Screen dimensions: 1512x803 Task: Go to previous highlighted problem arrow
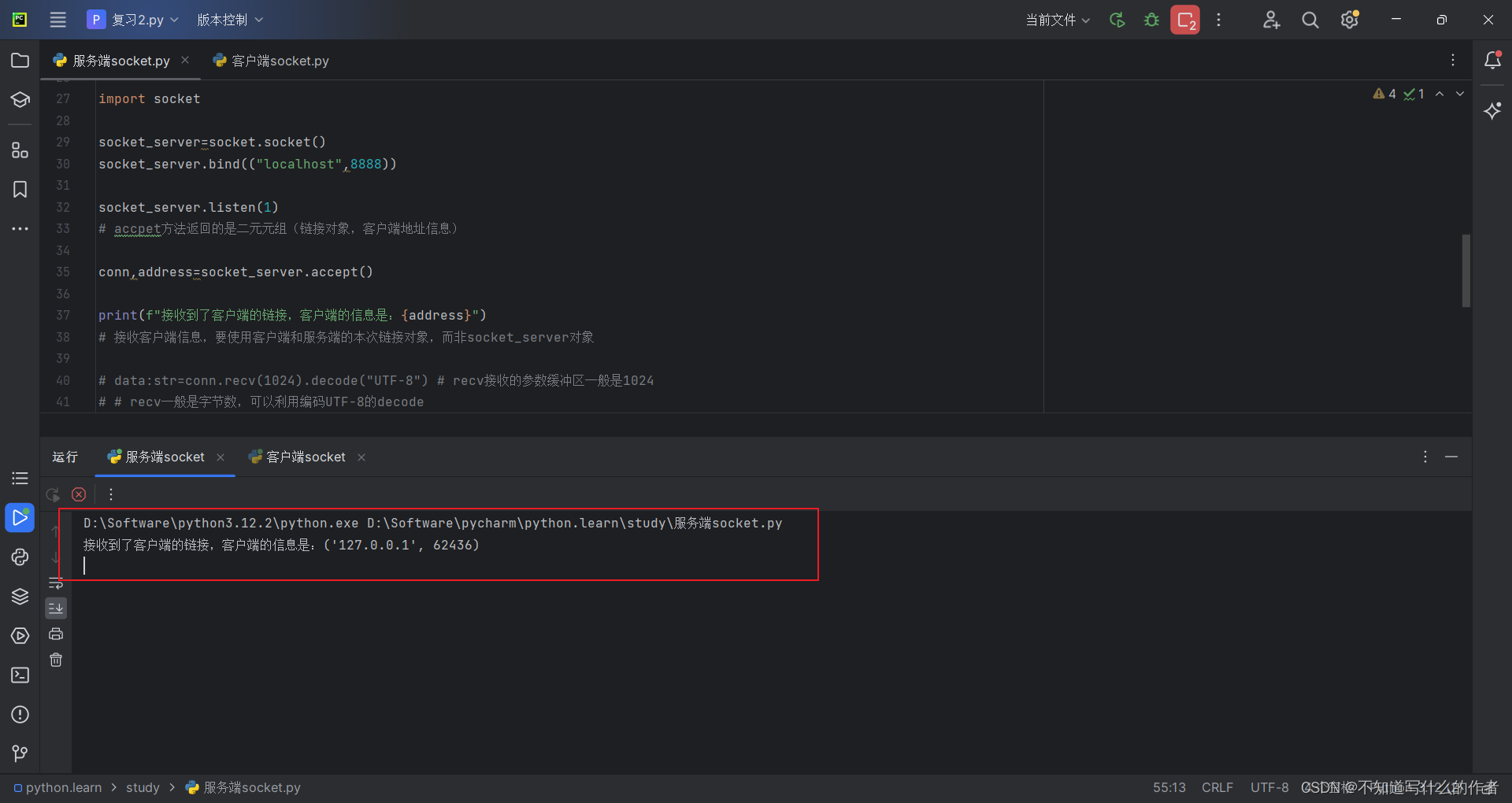[x=1440, y=94]
